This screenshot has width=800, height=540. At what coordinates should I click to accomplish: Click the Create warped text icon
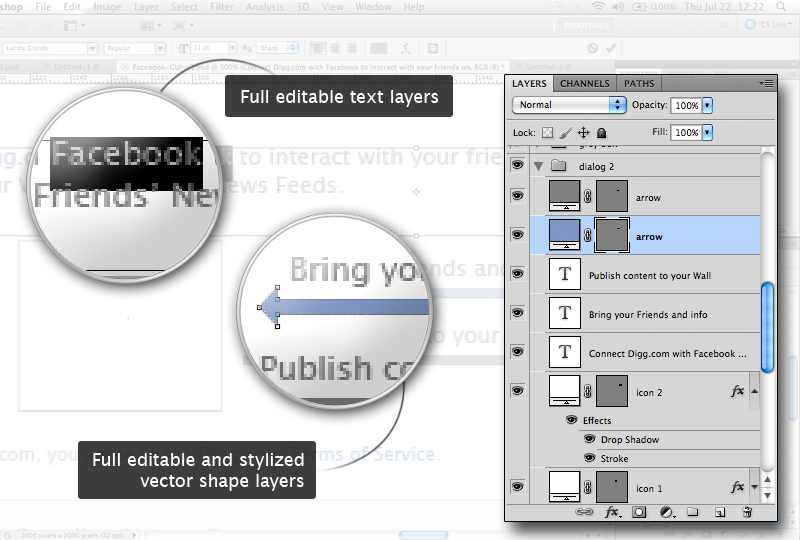point(406,48)
